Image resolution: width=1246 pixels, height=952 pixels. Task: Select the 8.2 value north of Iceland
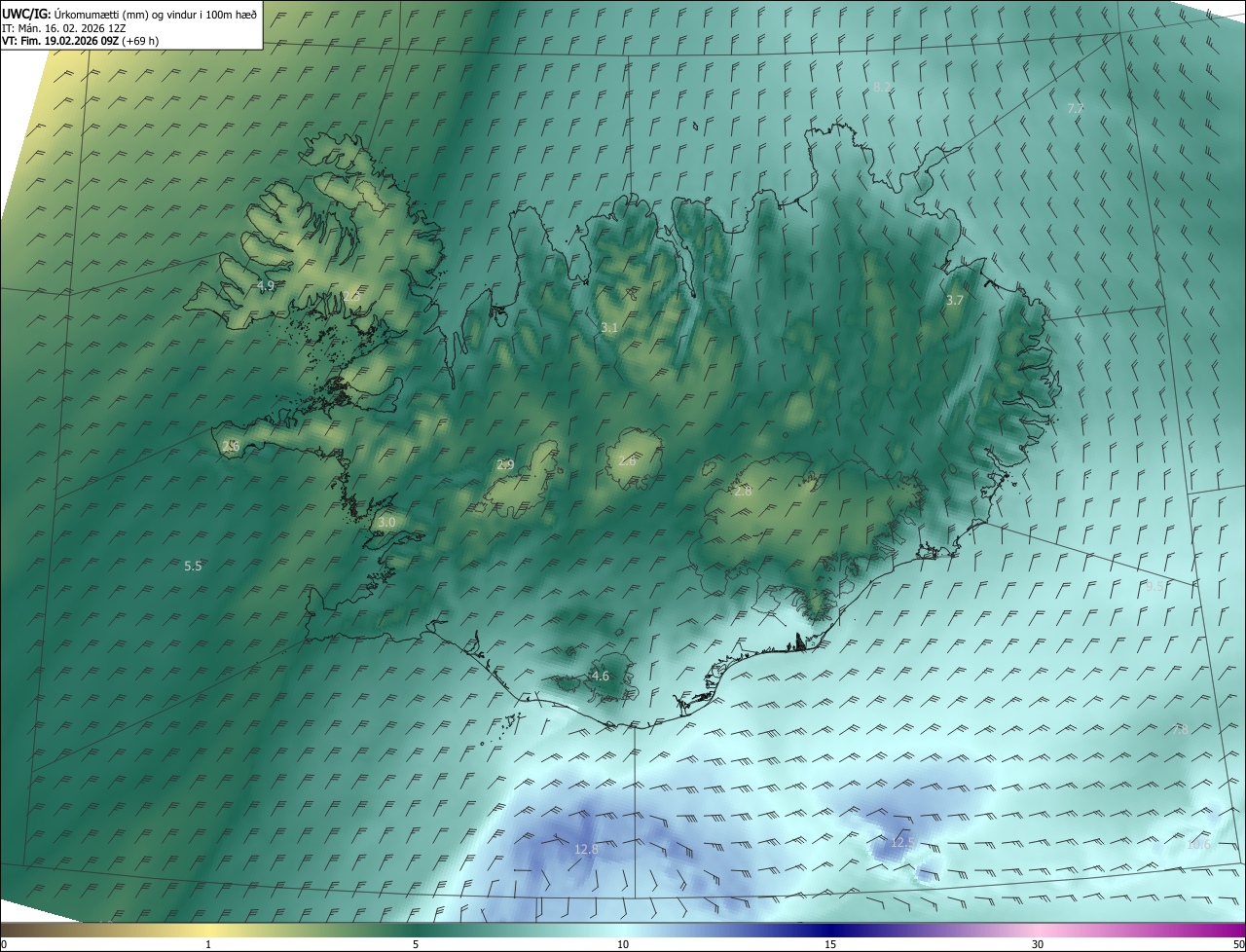(x=882, y=88)
